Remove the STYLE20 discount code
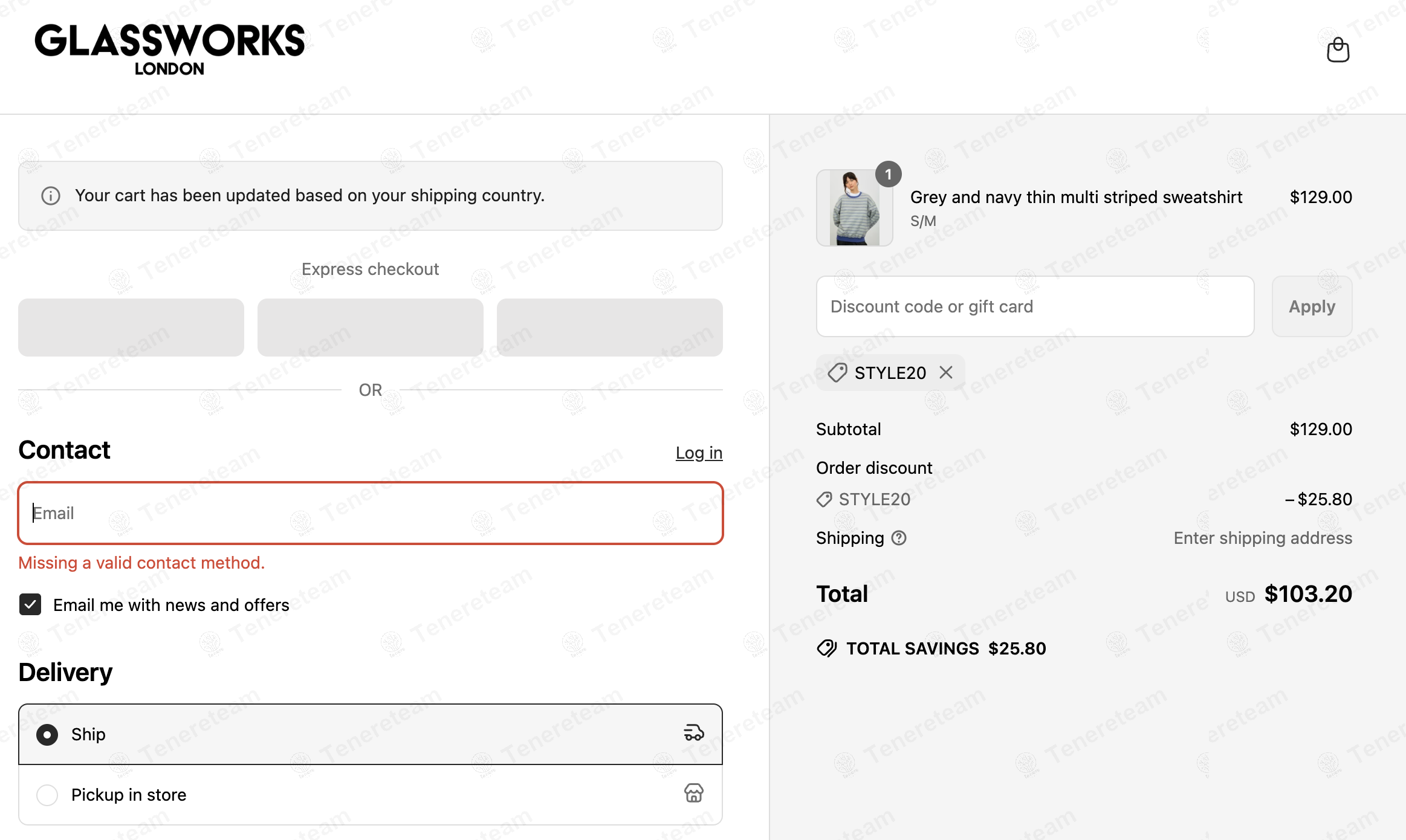1406x840 pixels. point(946,372)
